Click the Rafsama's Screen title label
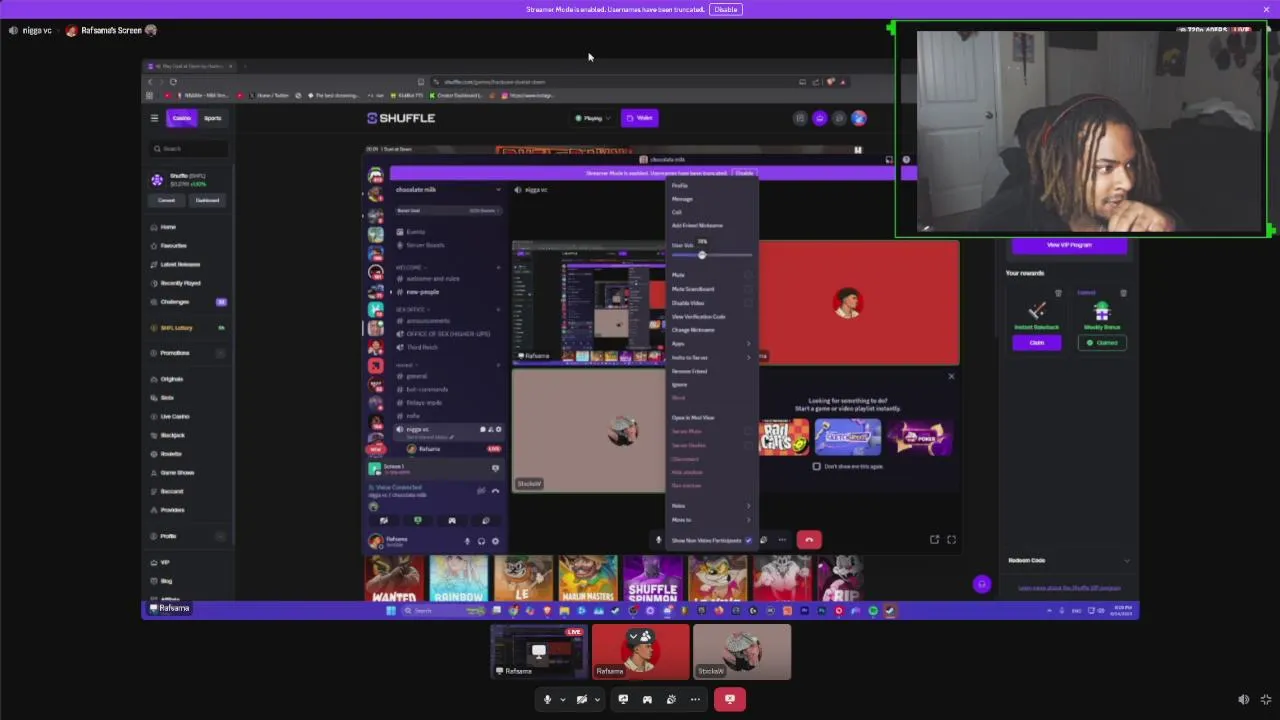The width and height of the screenshot is (1280, 720). [x=111, y=30]
